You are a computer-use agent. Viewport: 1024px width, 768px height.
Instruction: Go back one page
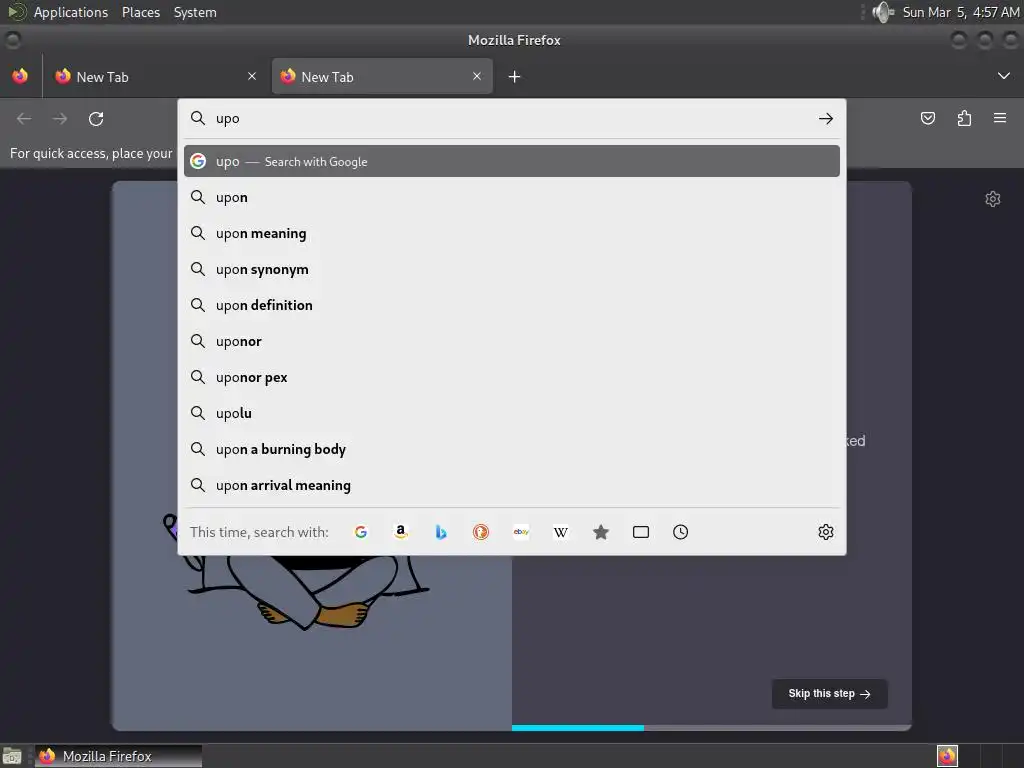[24, 119]
